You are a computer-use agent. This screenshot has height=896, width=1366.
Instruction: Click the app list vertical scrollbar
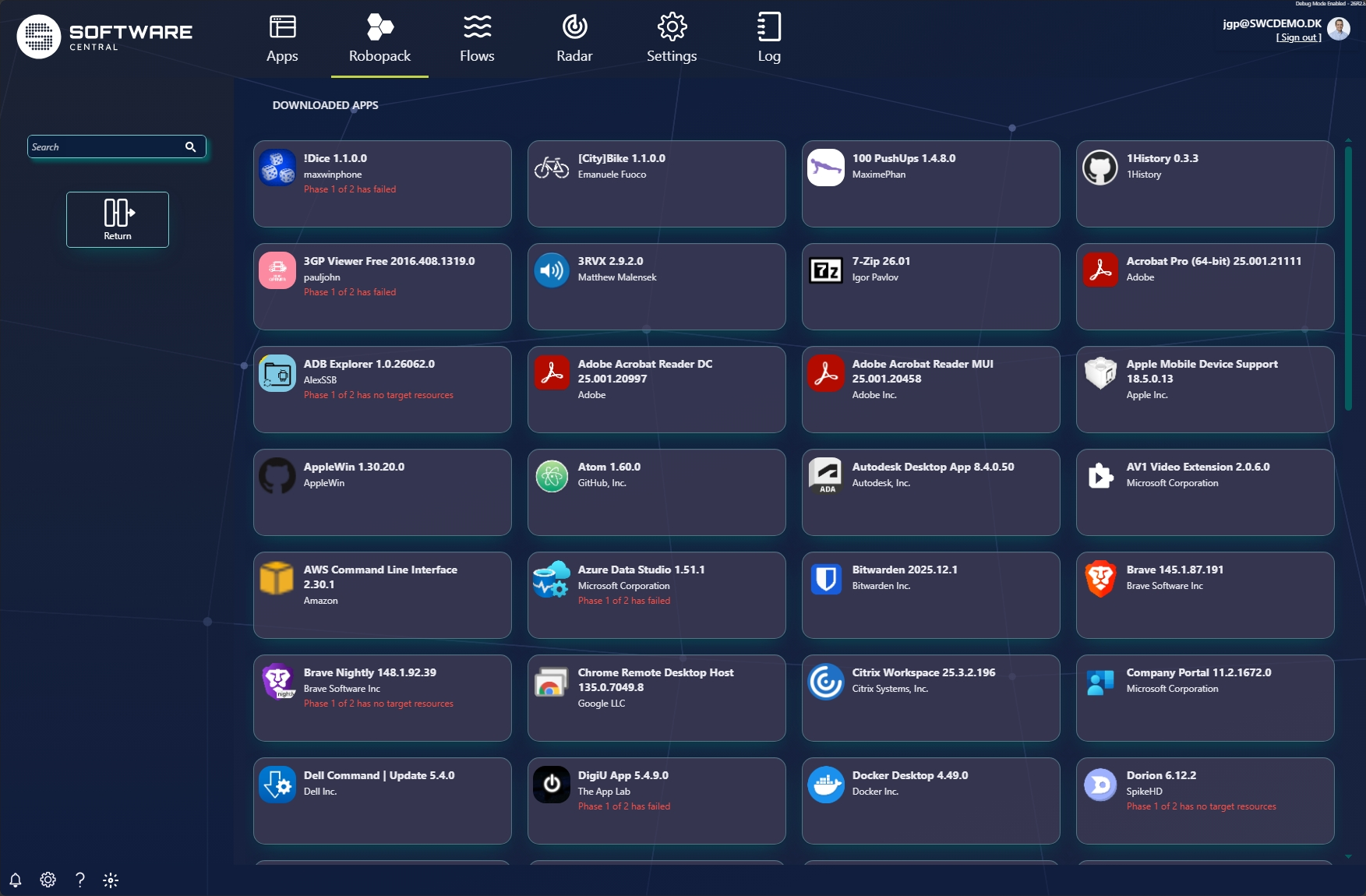coord(1348,278)
